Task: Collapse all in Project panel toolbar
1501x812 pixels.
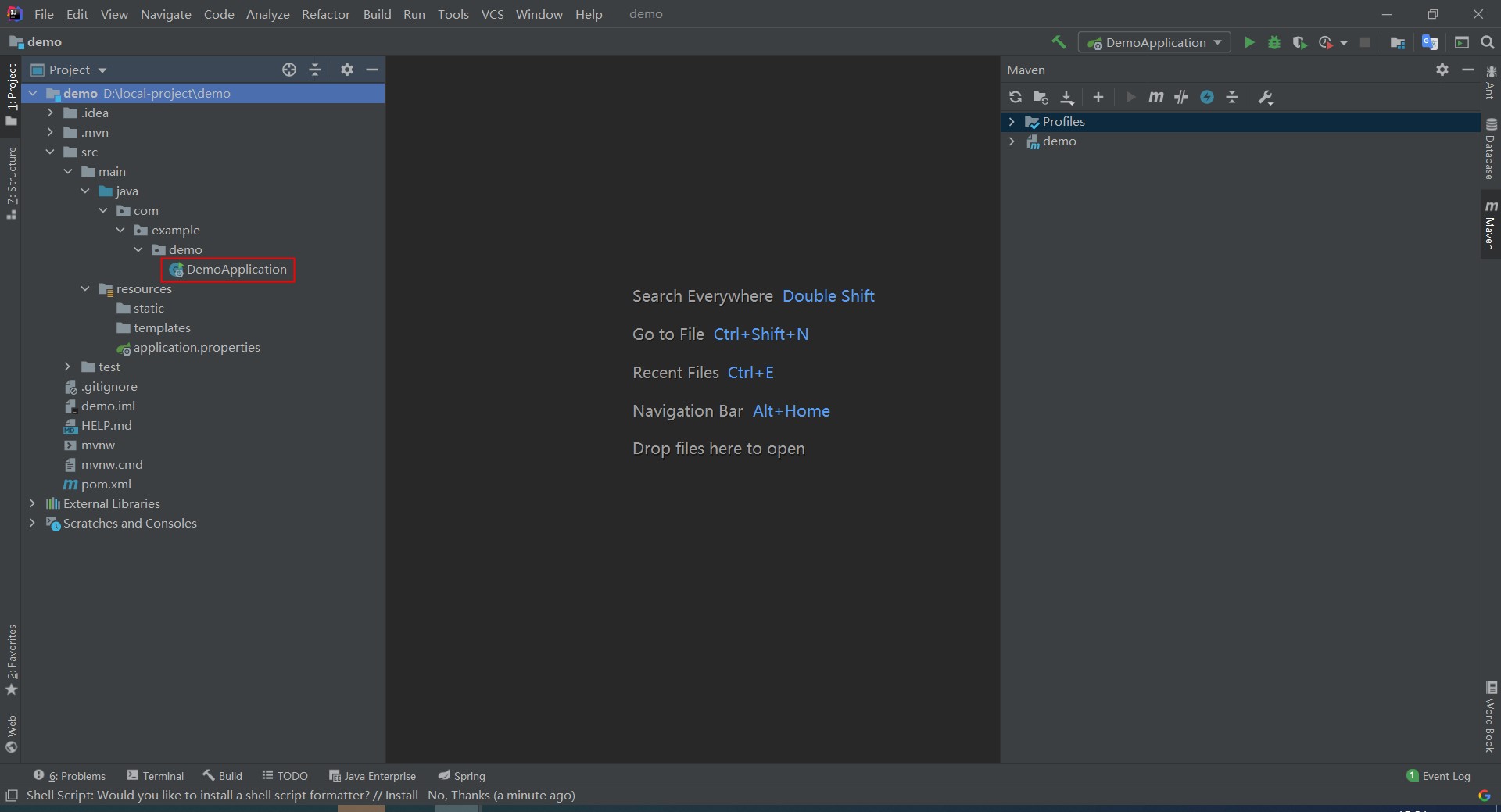Action: 315,70
